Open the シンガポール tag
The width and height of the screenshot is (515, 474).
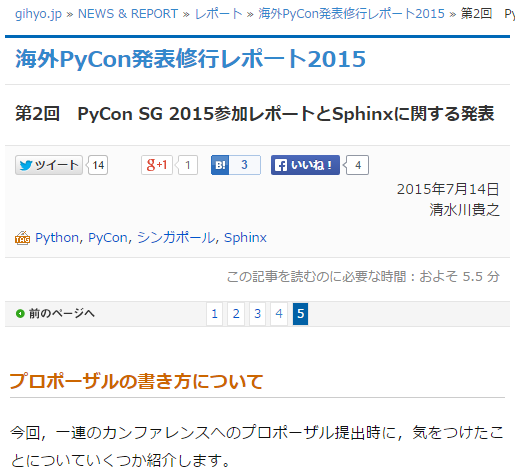point(176,238)
